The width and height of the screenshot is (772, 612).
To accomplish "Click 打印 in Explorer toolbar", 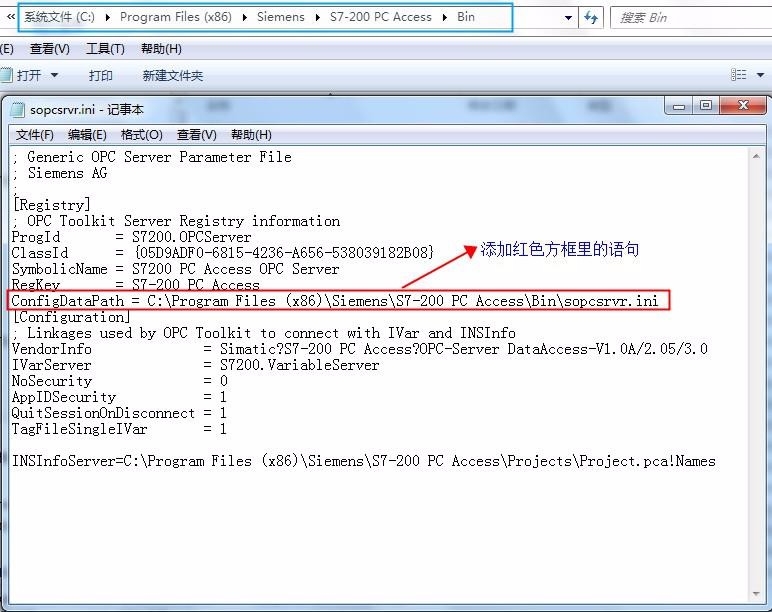I will (100, 75).
